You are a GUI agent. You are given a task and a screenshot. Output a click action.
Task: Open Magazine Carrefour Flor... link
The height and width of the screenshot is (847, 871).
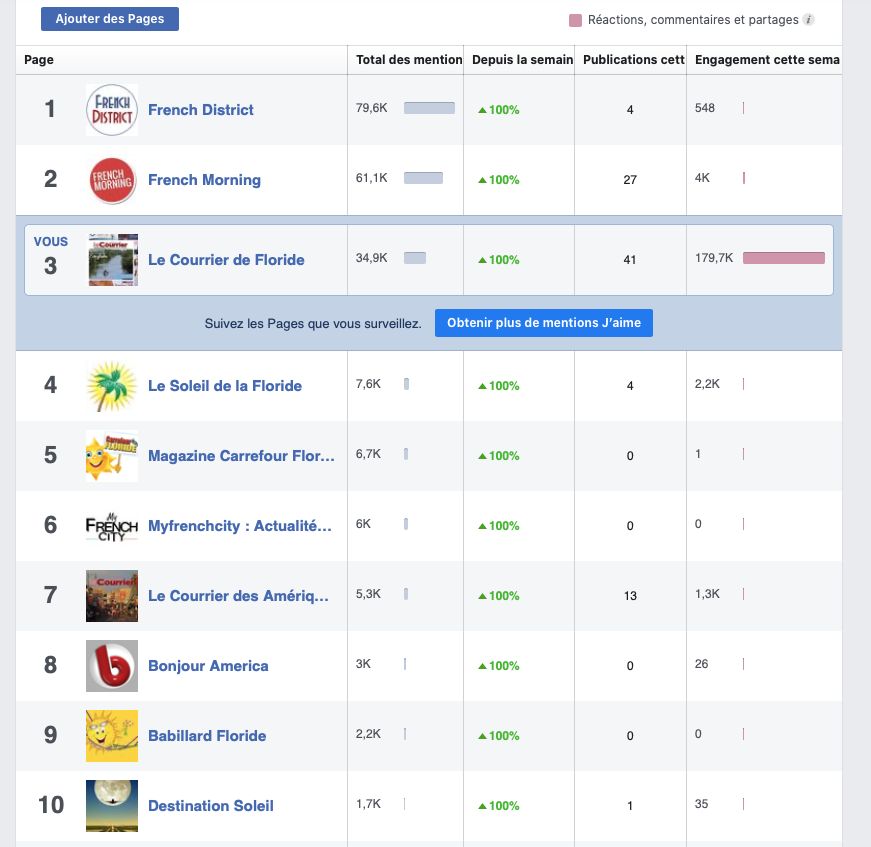click(x=241, y=456)
